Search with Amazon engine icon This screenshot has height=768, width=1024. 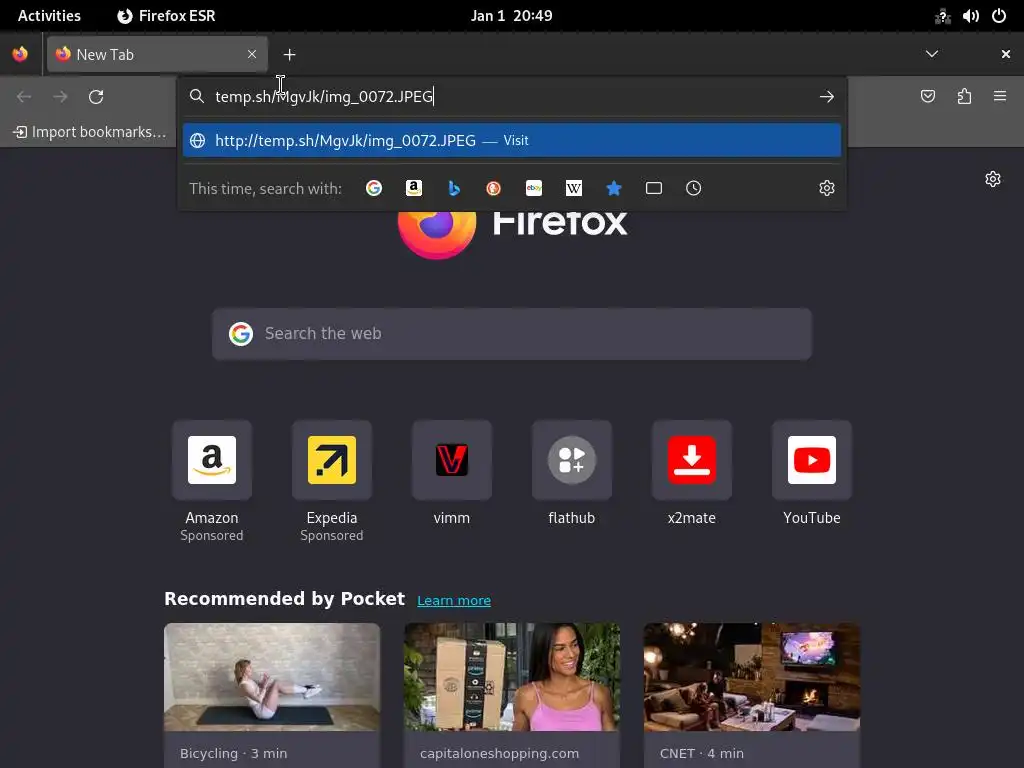[413, 188]
